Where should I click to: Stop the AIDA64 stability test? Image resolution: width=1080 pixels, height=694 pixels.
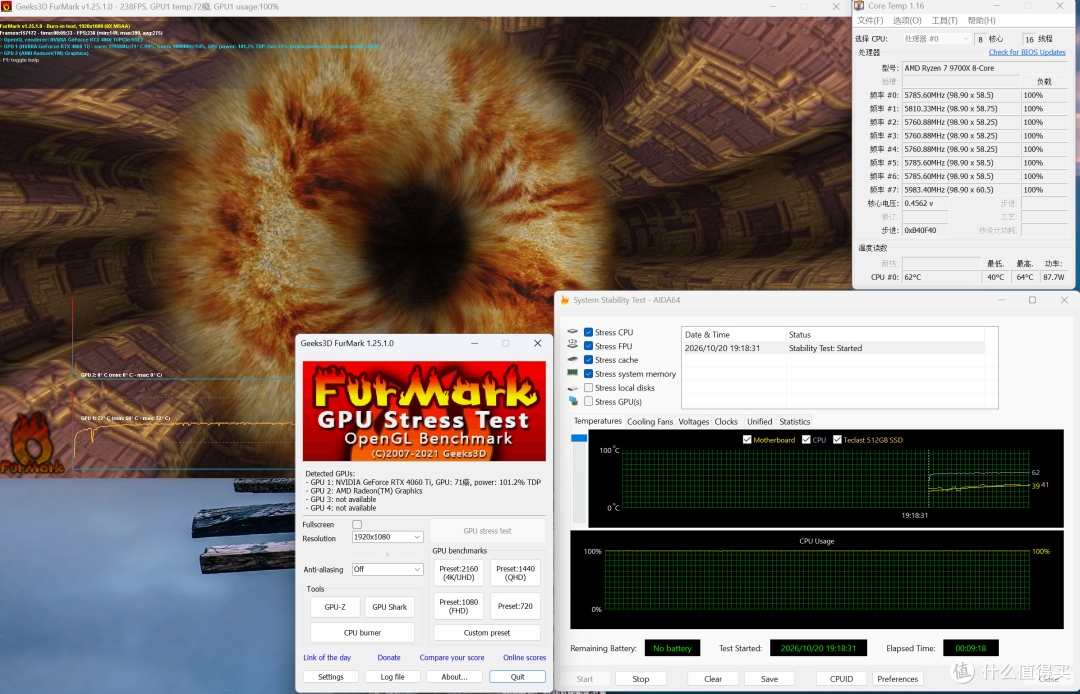click(x=641, y=679)
